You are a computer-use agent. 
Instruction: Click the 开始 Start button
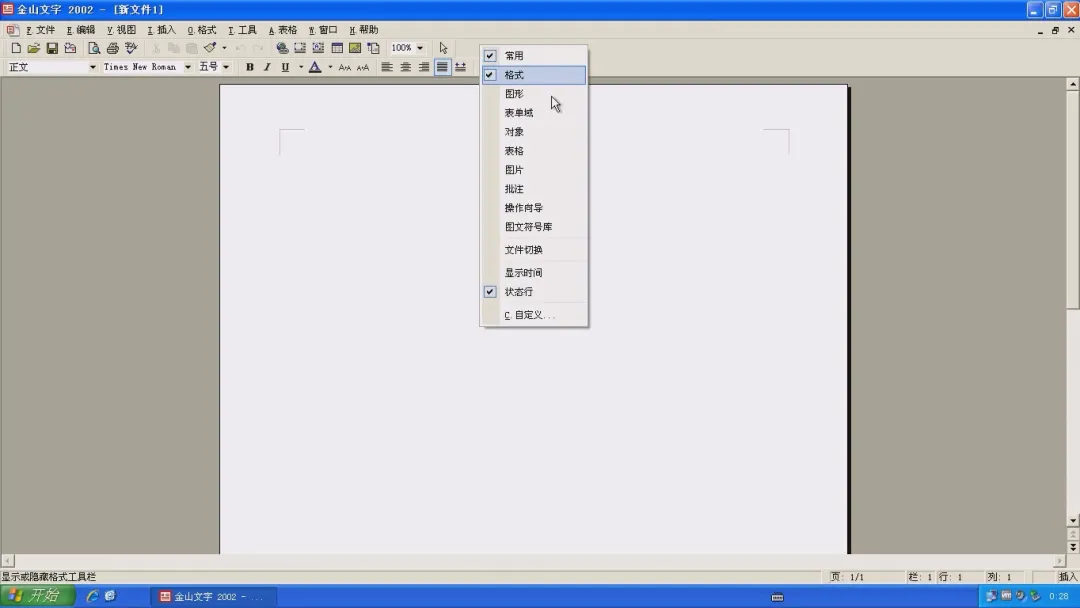coord(38,596)
